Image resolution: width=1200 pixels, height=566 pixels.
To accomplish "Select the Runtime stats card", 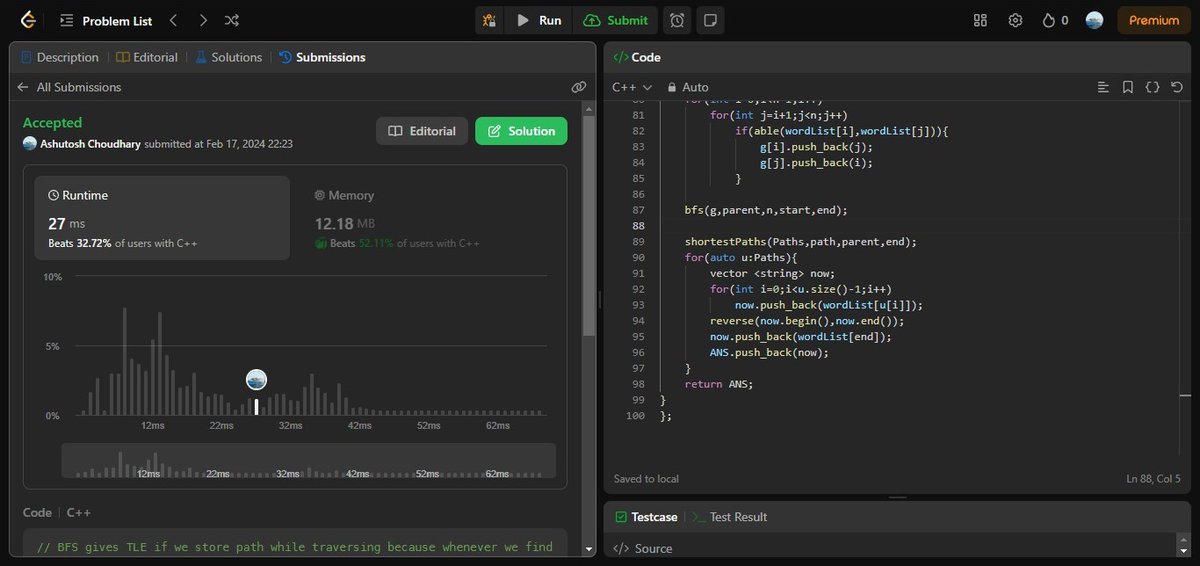I will (x=162, y=218).
